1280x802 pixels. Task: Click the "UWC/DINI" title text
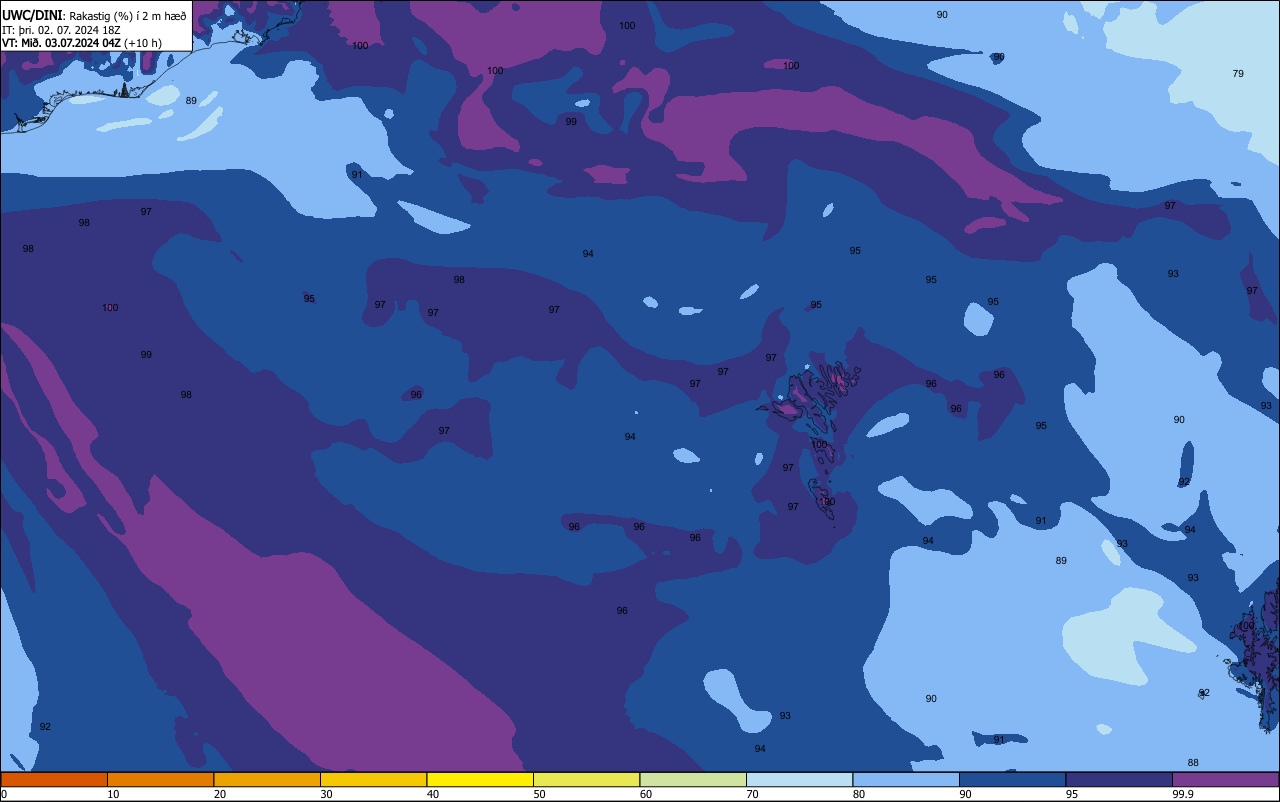pos(32,15)
